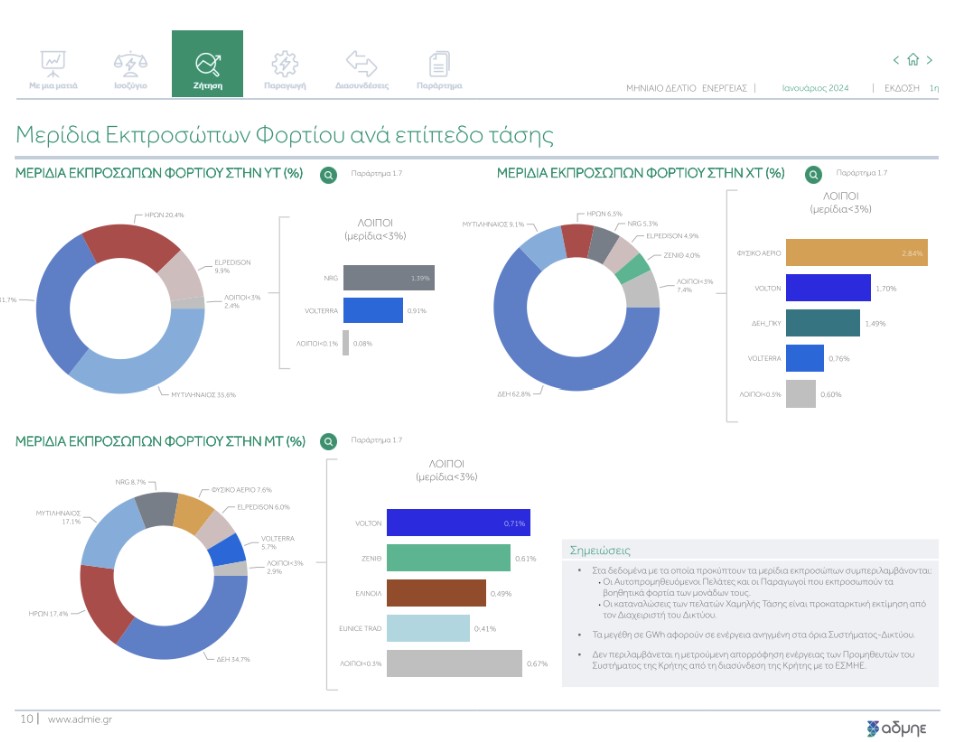
Task: Click the ΑΔΜΗΕ logo in the footer
Action: pos(897,725)
